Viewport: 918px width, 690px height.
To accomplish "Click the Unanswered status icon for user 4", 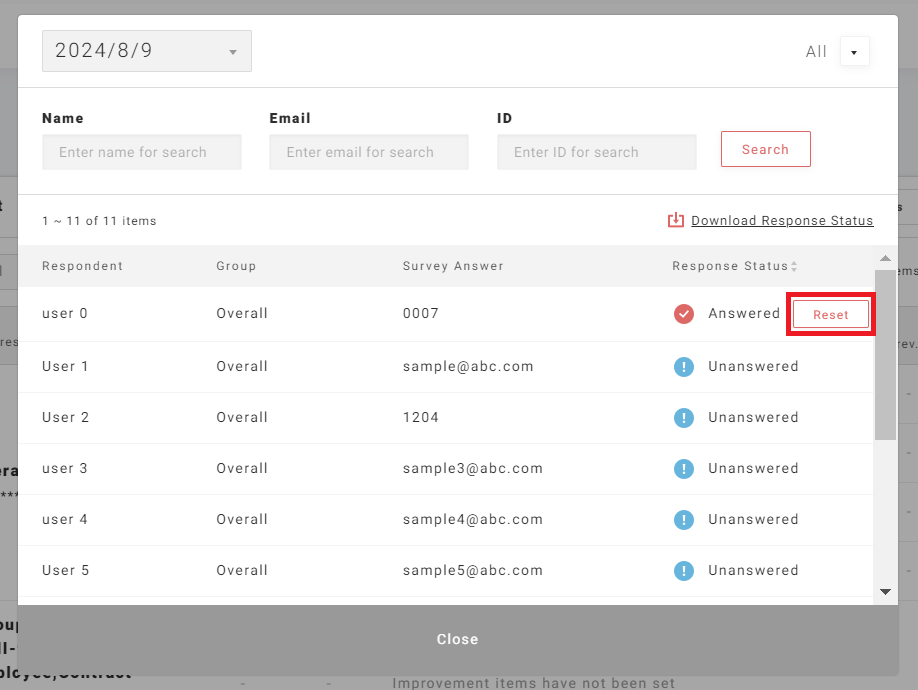I will click(684, 520).
